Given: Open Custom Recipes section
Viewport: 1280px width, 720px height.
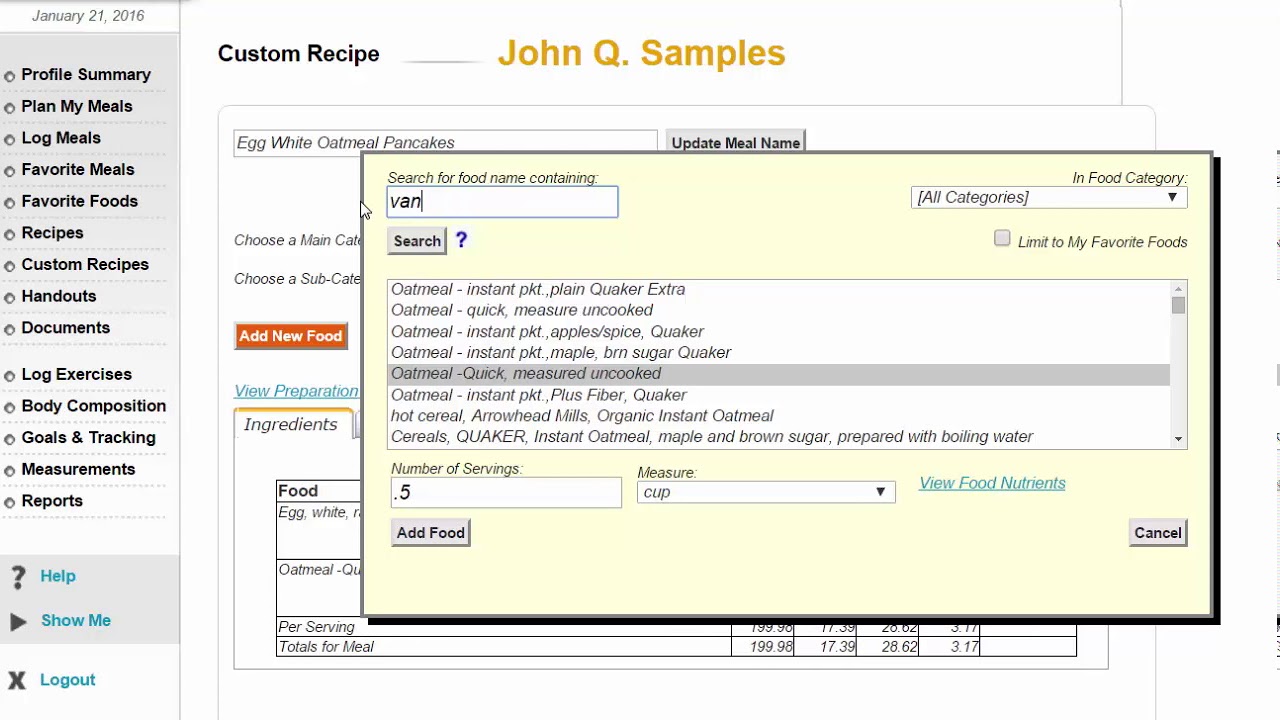Looking at the screenshot, I should pos(85,265).
